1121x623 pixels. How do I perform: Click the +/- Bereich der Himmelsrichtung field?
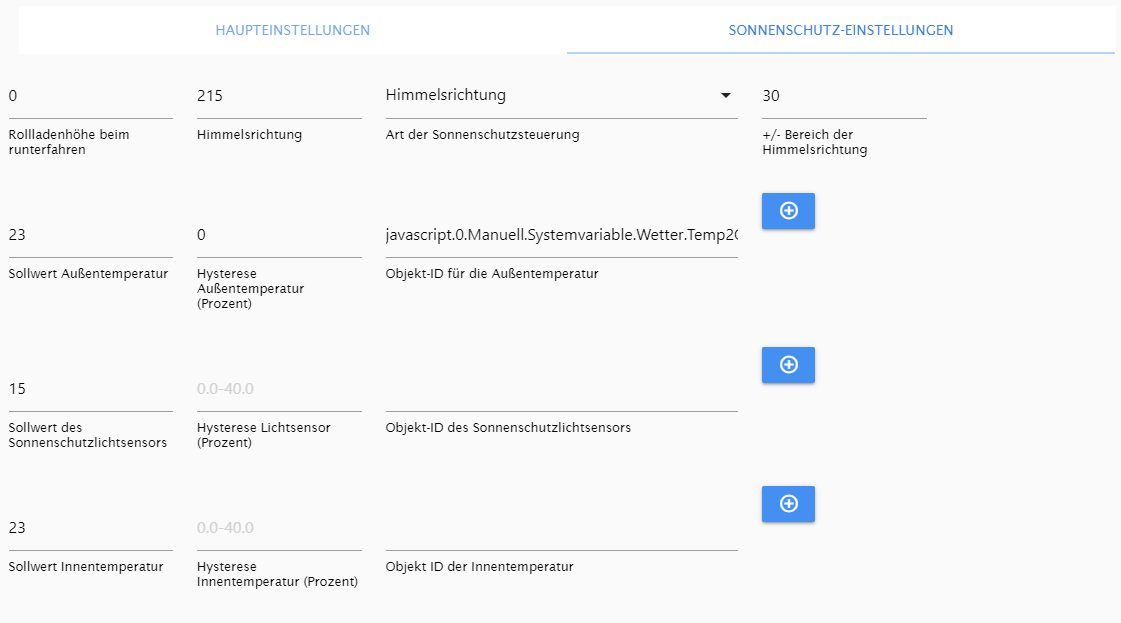pos(844,96)
